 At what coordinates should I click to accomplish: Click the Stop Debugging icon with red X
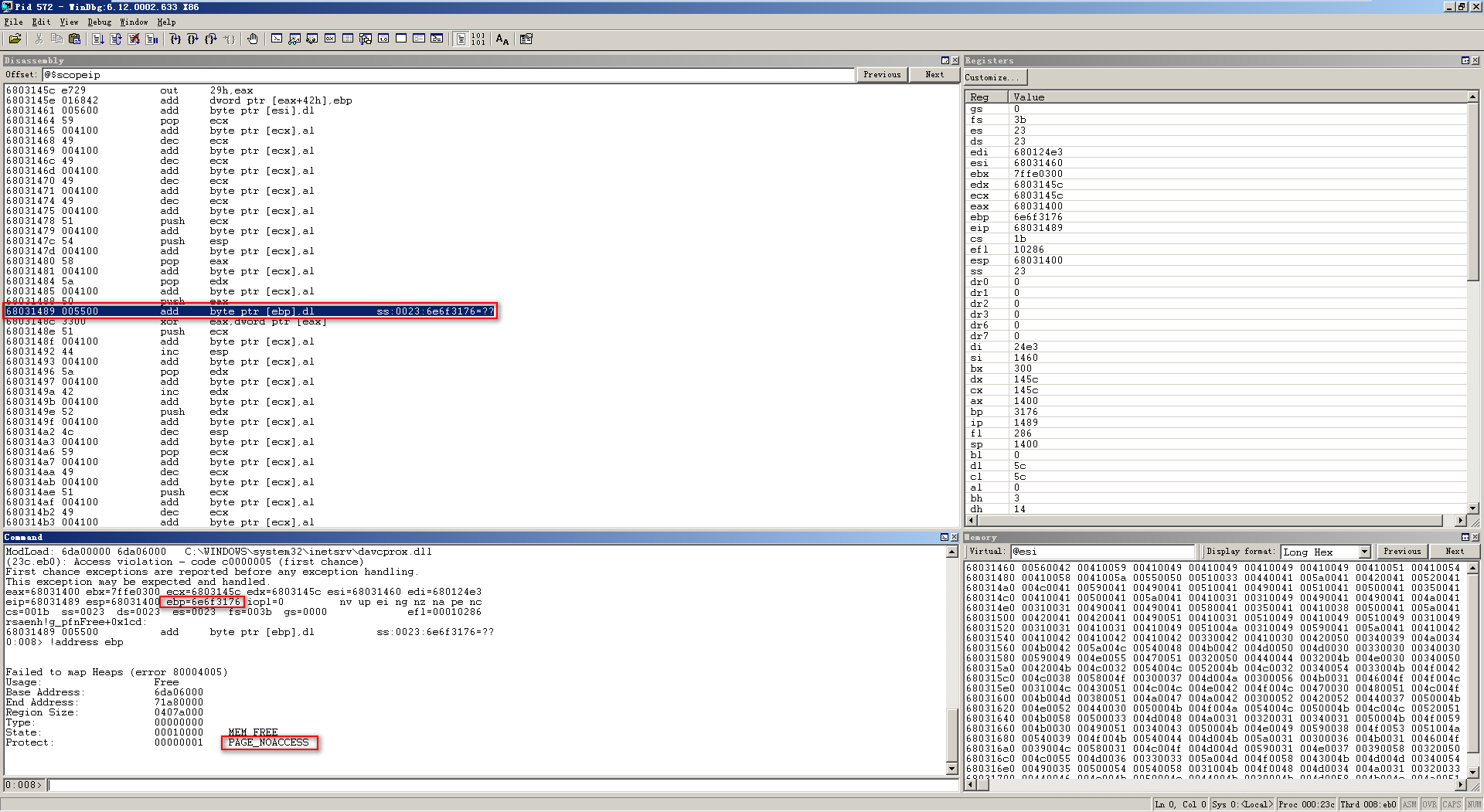pyautogui.click(x=134, y=39)
